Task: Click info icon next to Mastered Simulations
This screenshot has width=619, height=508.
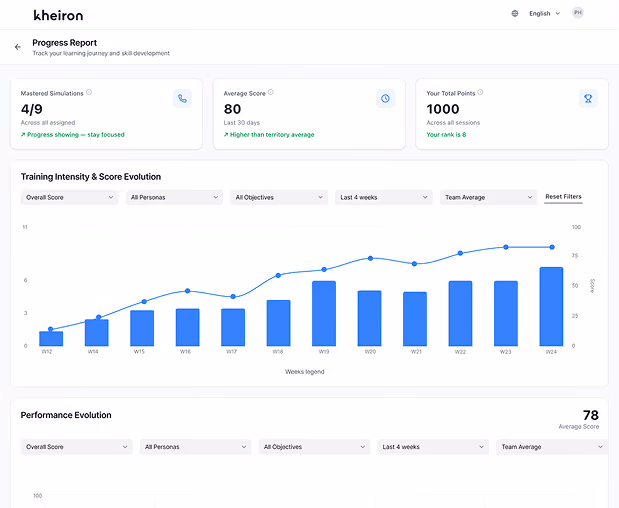Action: coord(89,92)
